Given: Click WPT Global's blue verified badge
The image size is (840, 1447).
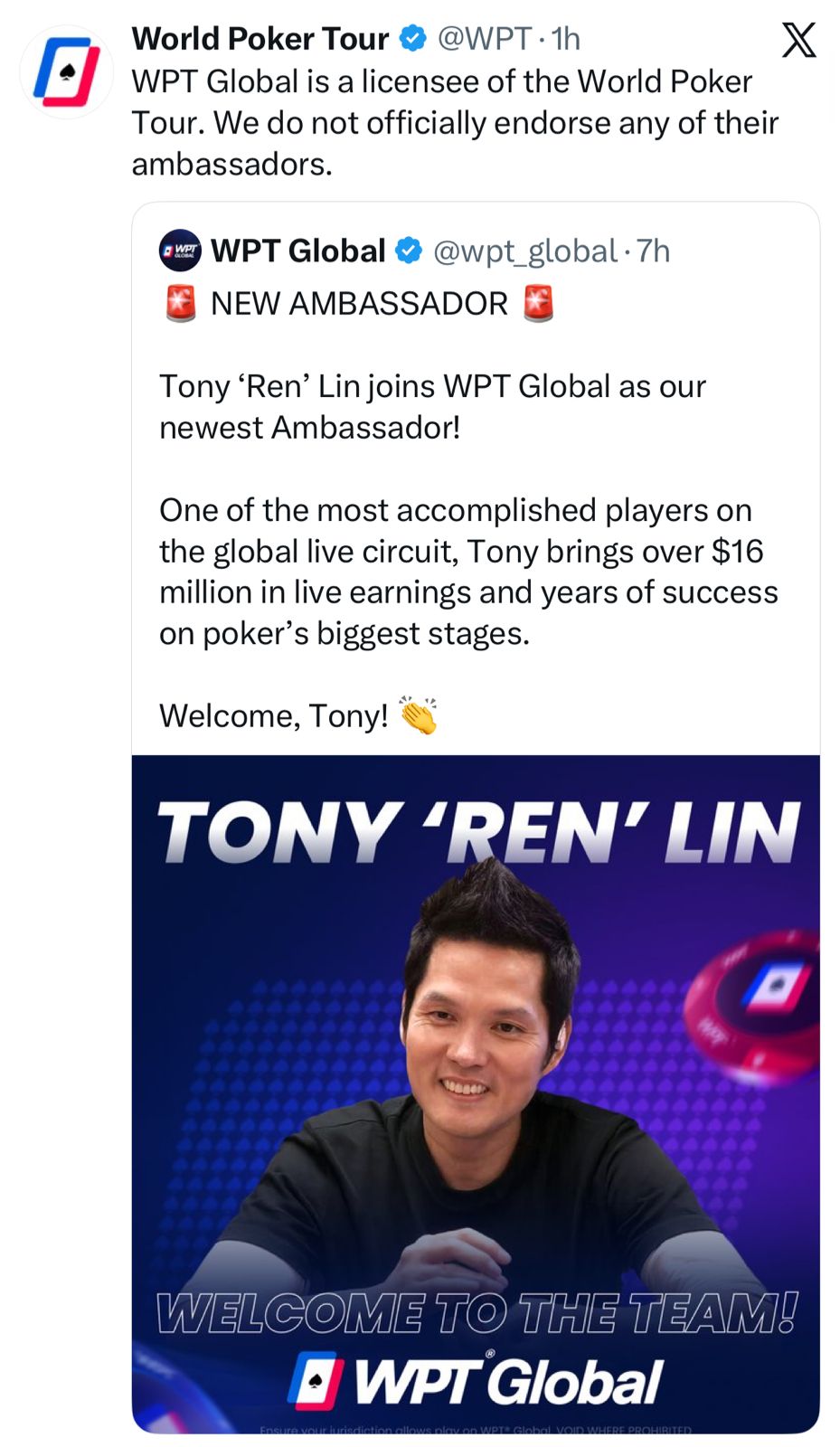Looking at the screenshot, I should point(410,251).
